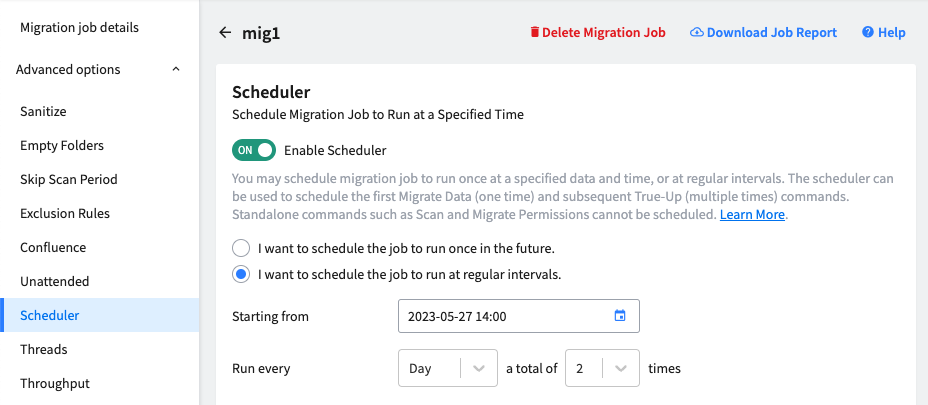Viewport: 928px width, 405px height.
Task: Click Download Job Report link
Action: pyautogui.click(x=771, y=33)
